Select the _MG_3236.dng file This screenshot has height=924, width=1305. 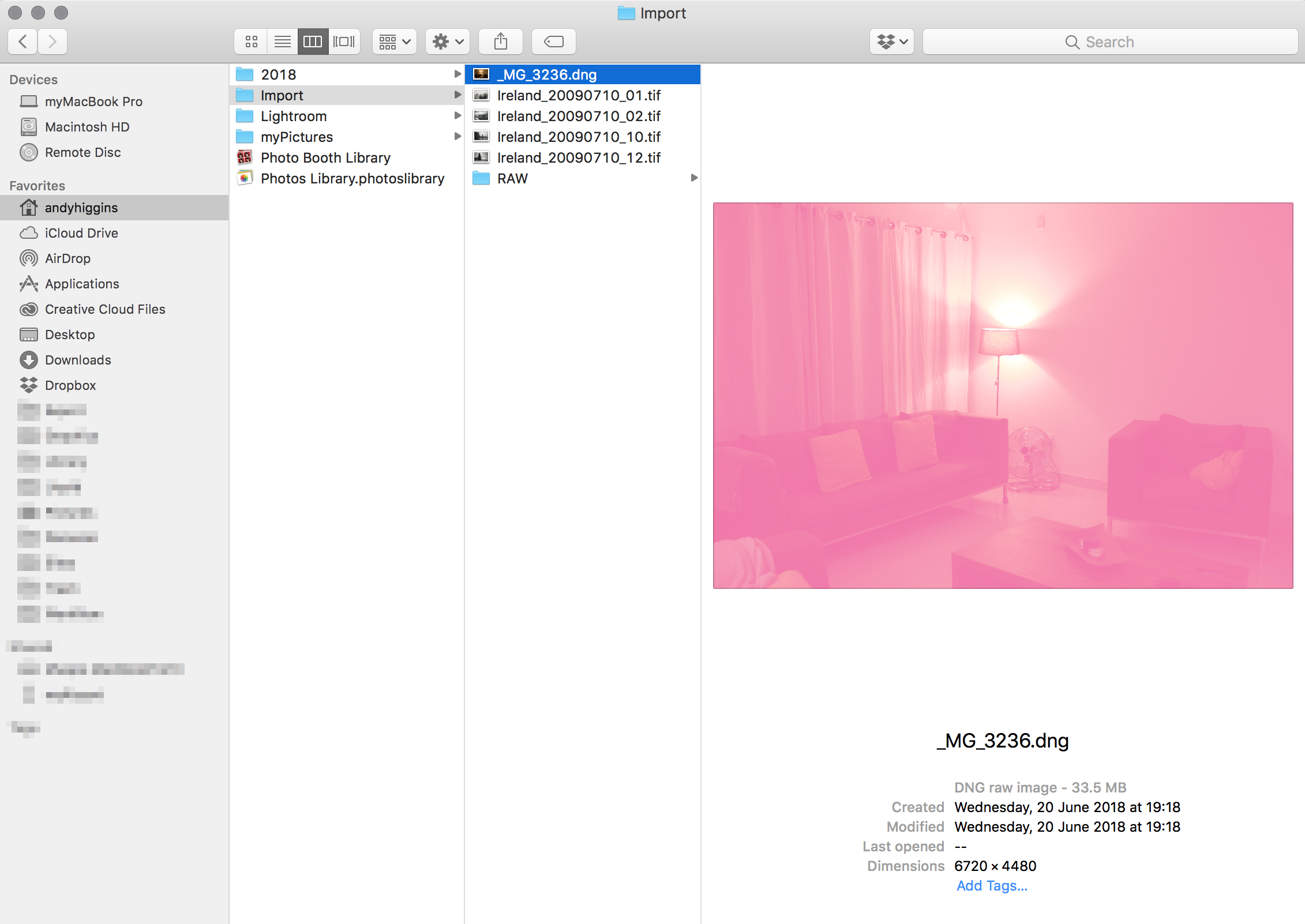tap(583, 74)
